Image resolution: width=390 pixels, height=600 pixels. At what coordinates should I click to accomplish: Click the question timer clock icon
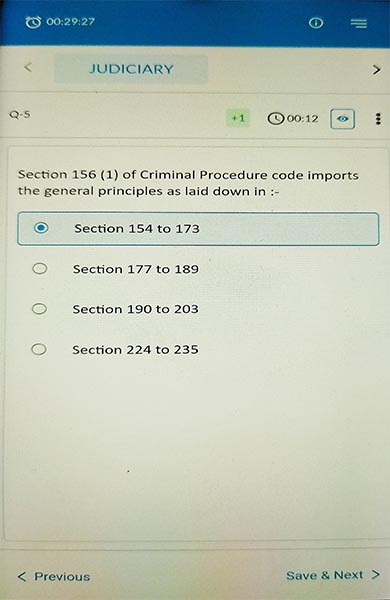click(276, 119)
